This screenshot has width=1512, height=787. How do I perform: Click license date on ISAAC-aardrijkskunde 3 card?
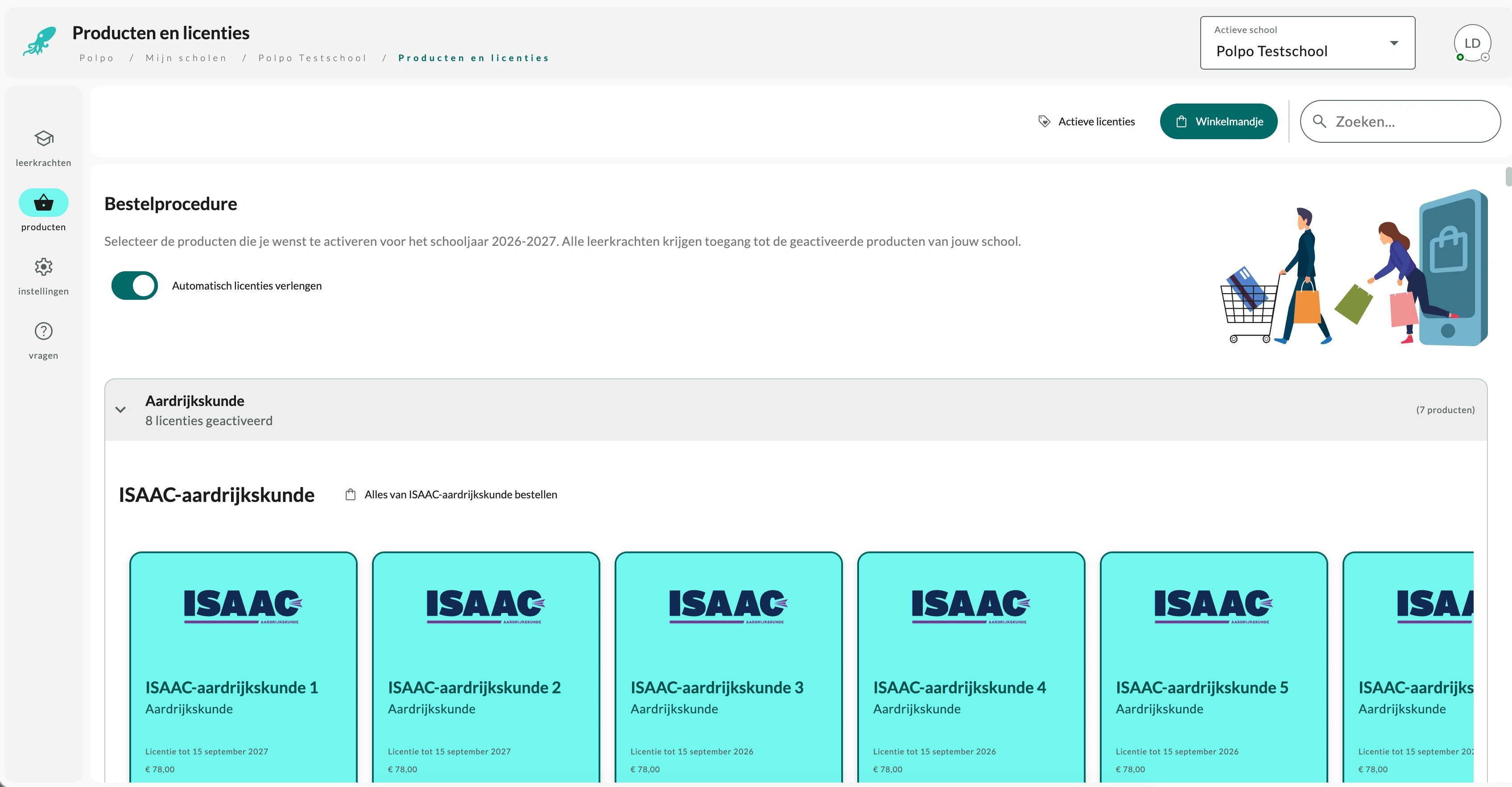[x=692, y=752]
